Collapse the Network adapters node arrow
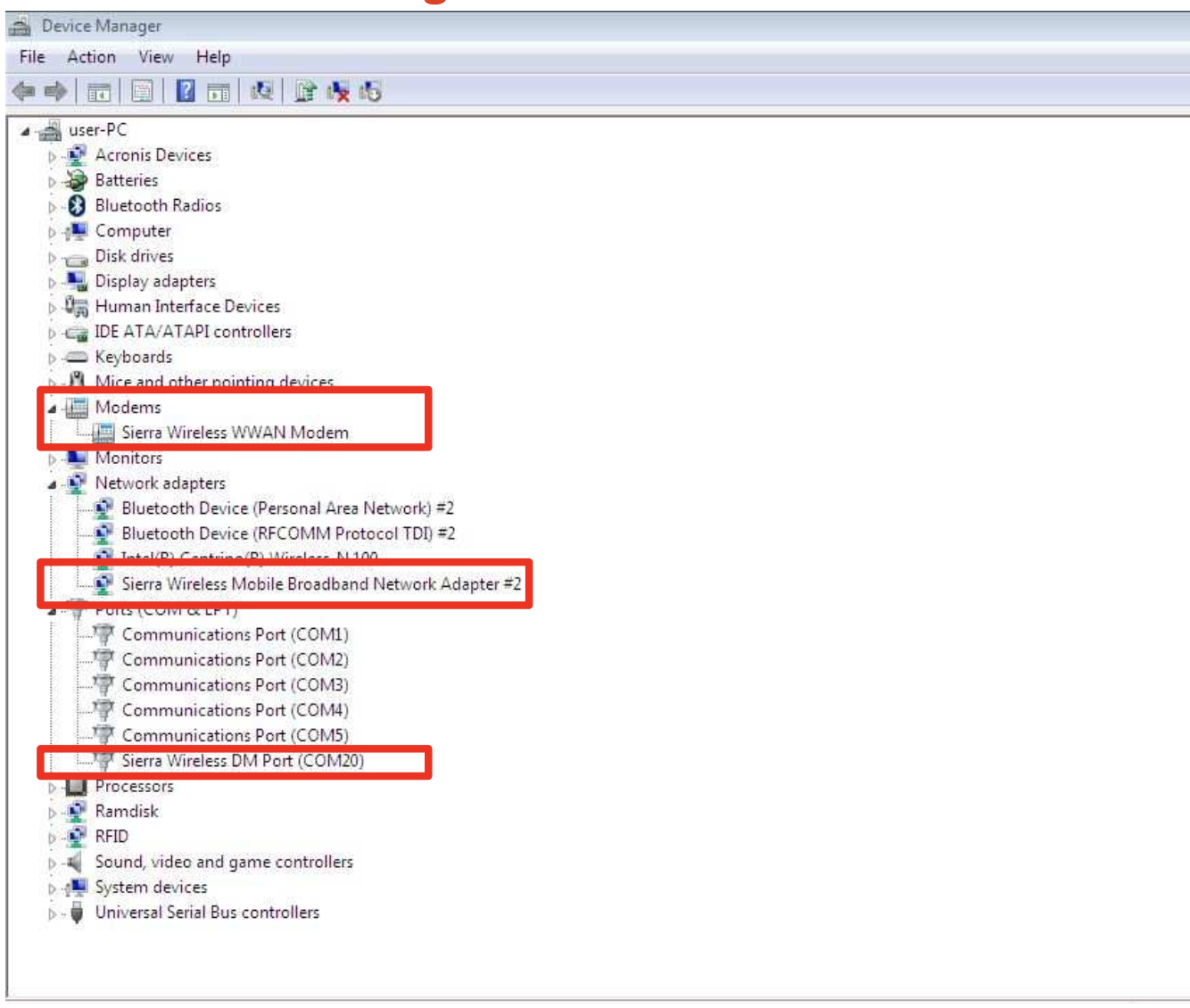 pyautogui.click(x=52, y=484)
